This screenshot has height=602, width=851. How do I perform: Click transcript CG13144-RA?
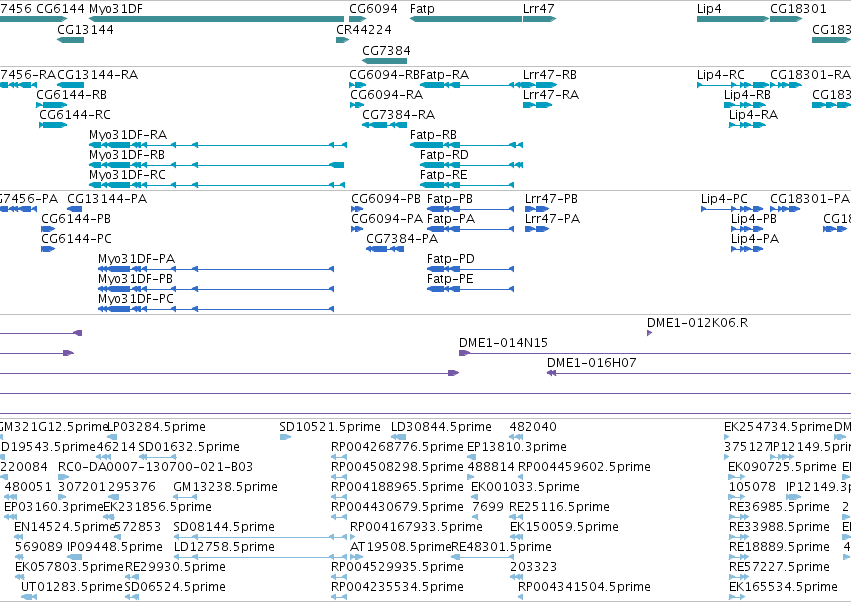(x=71, y=85)
